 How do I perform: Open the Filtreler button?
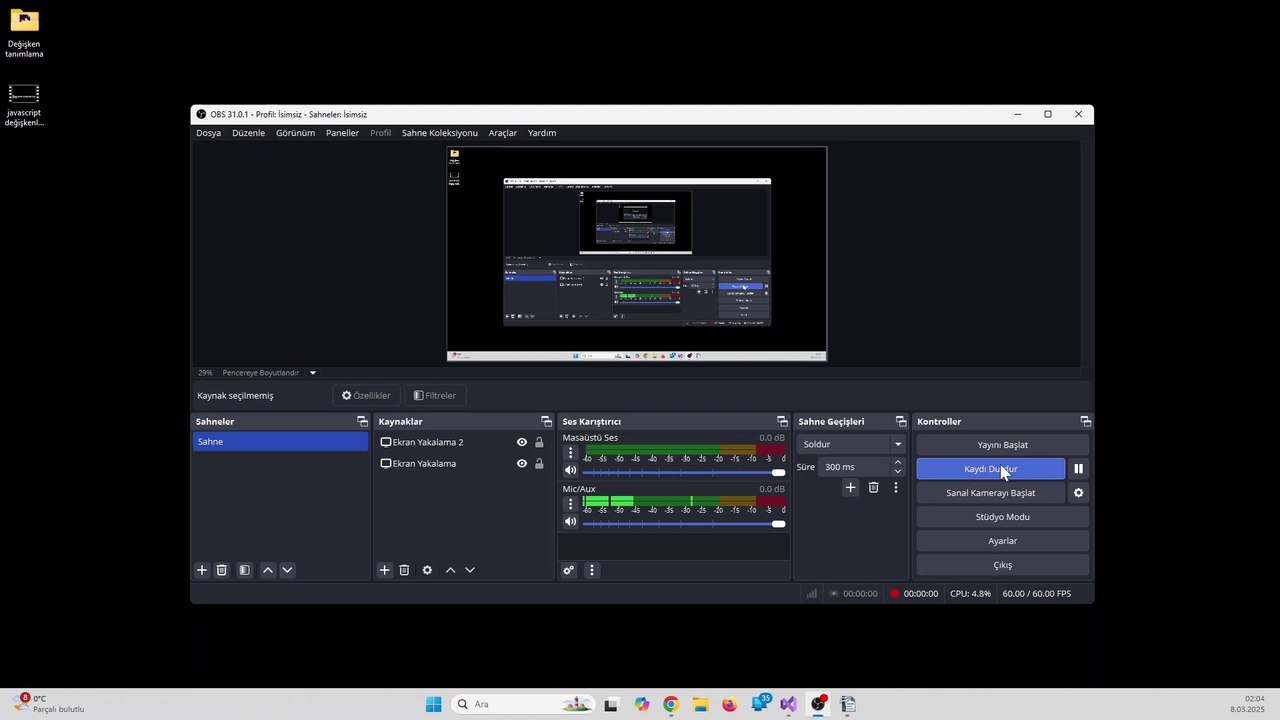(x=435, y=396)
